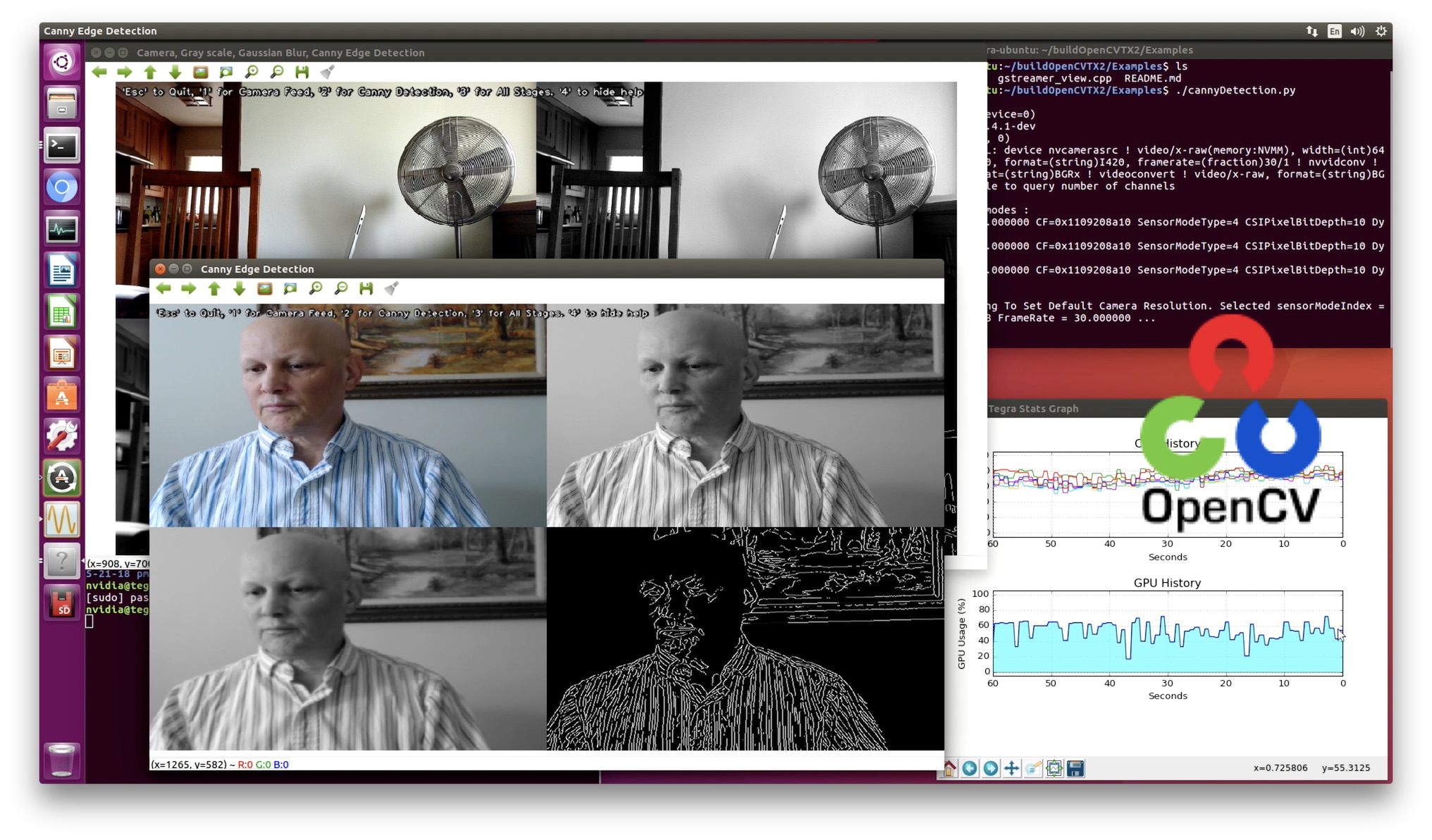The height and width of the screenshot is (840, 1432).
Task: Open properties panel in front Canny window
Action: point(392,288)
